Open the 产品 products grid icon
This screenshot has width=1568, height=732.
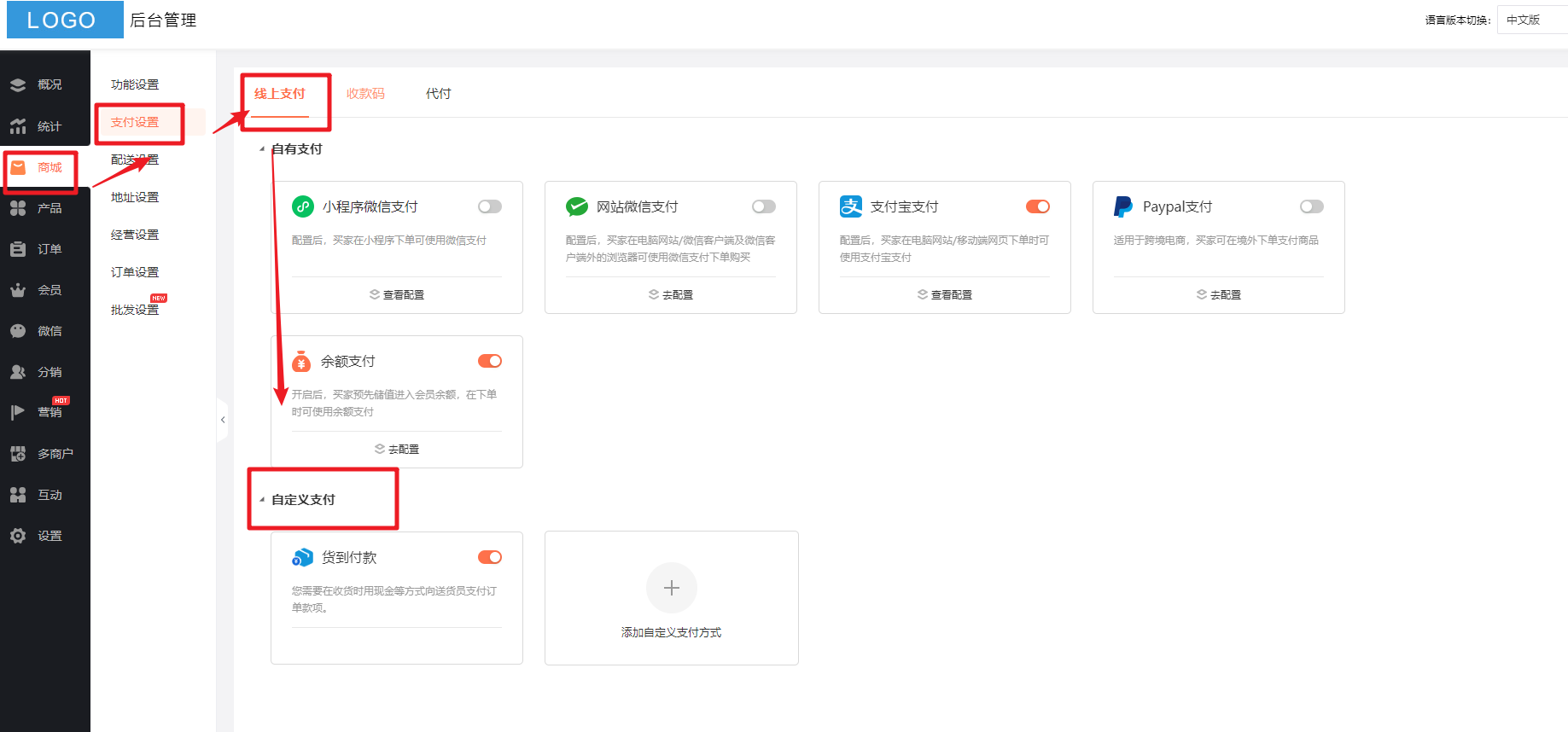click(18, 208)
